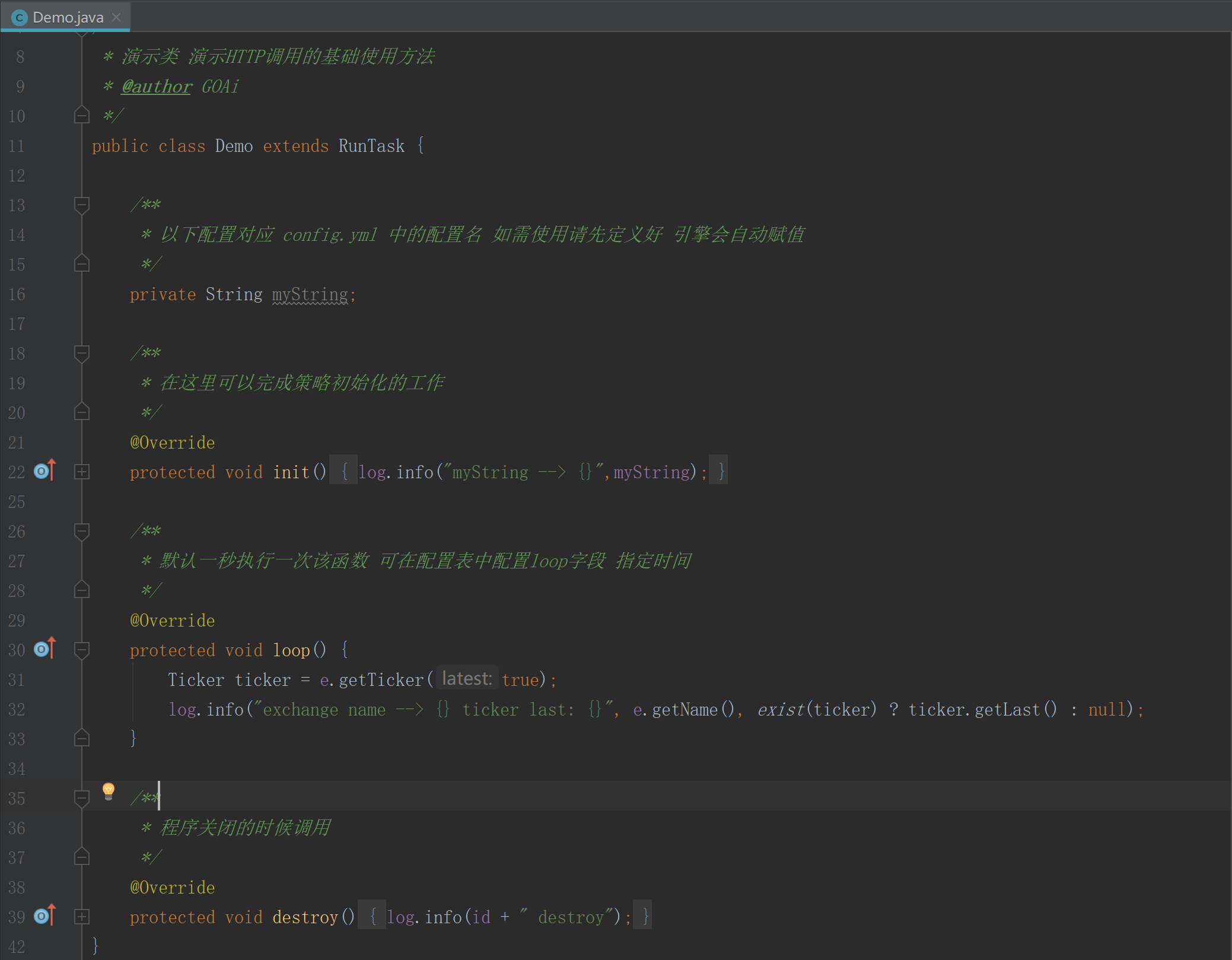The width and height of the screenshot is (1232, 960).
Task: Click line number 11 in the gutter
Action: pyautogui.click(x=17, y=146)
